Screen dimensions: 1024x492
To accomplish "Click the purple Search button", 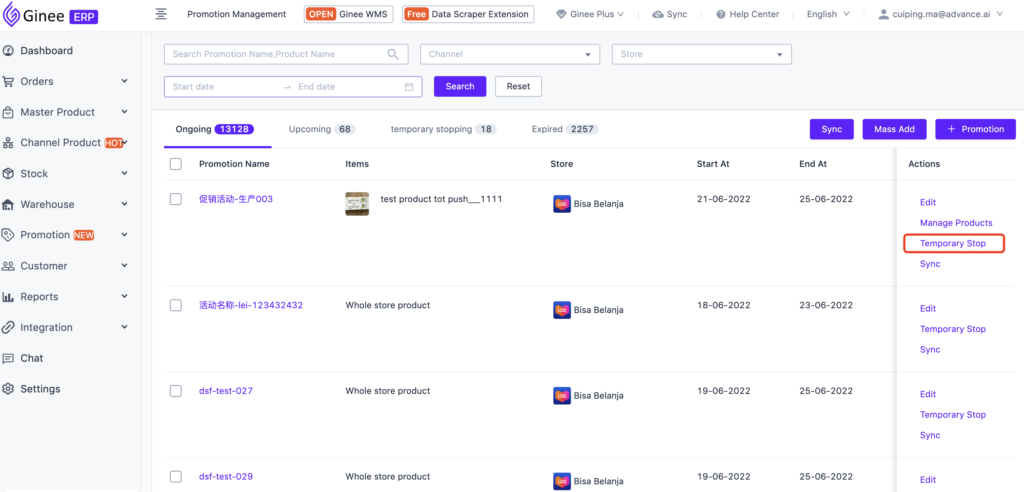I will [460, 86].
